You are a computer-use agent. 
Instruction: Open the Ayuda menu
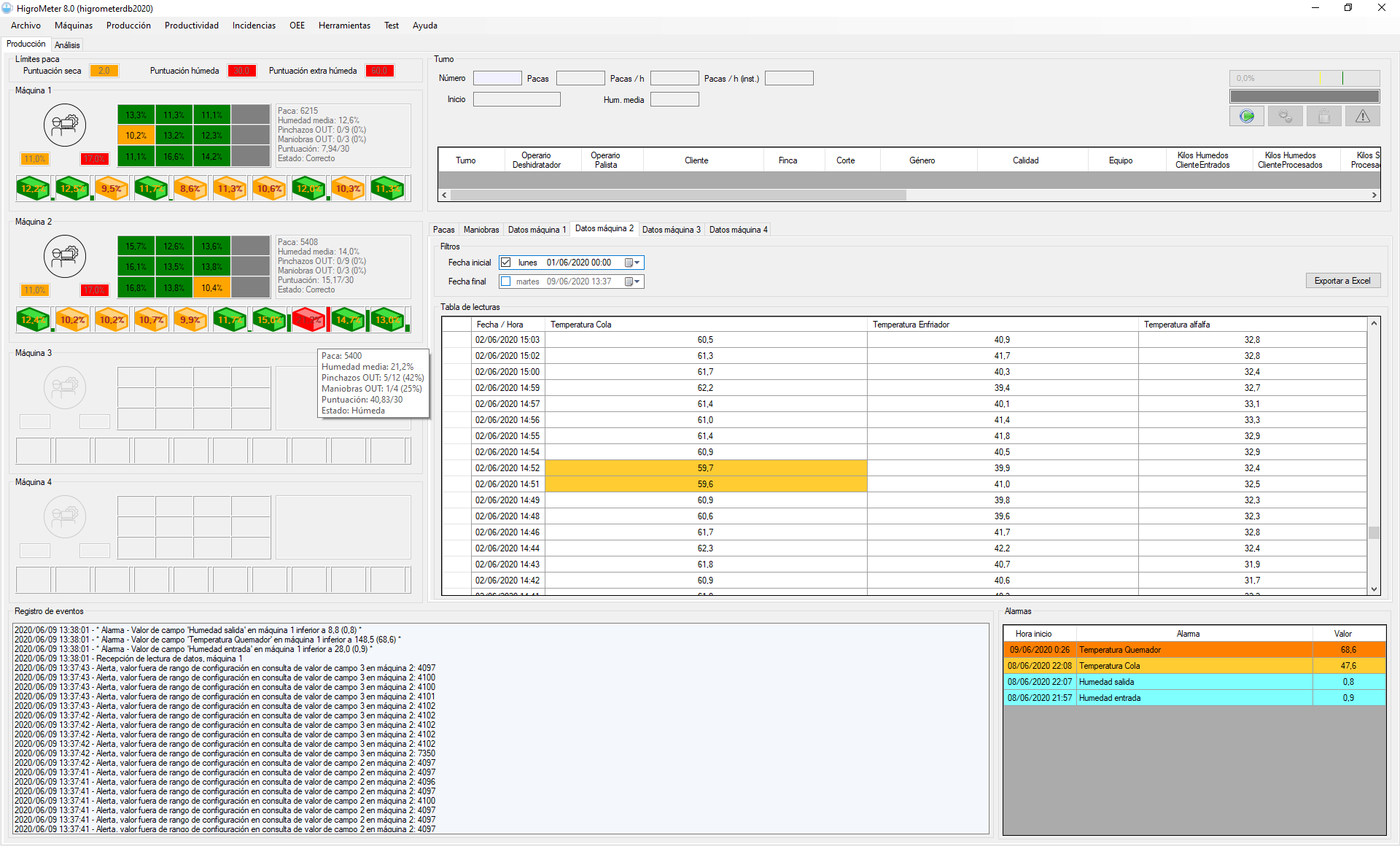tap(425, 26)
